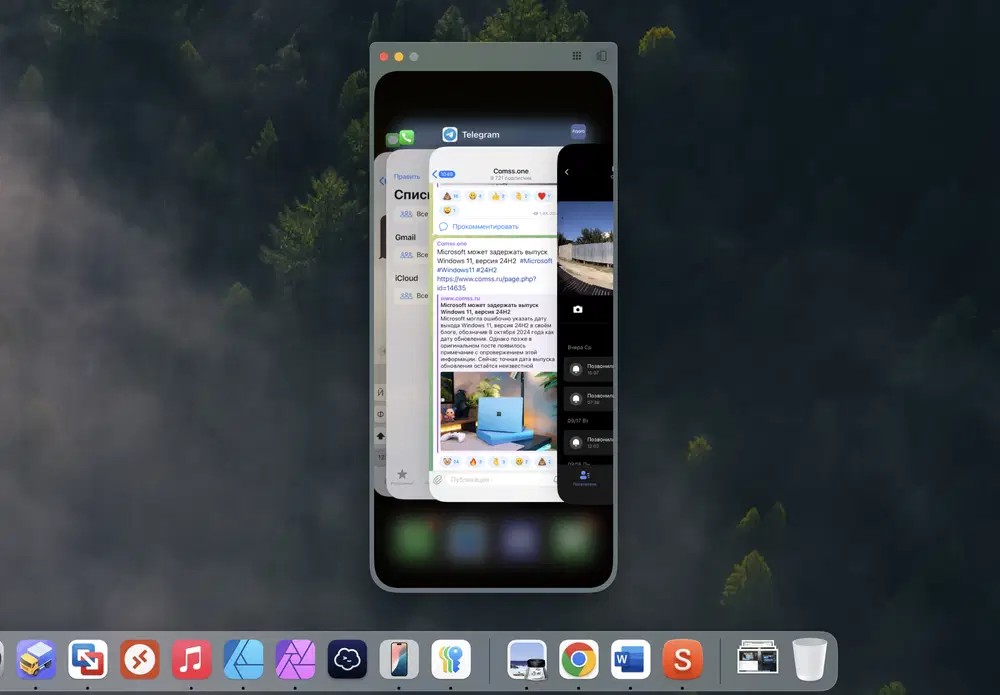This screenshot has height=695, width=1000.
Task: Open the Comss.one channel header
Action: coord(511,174)
